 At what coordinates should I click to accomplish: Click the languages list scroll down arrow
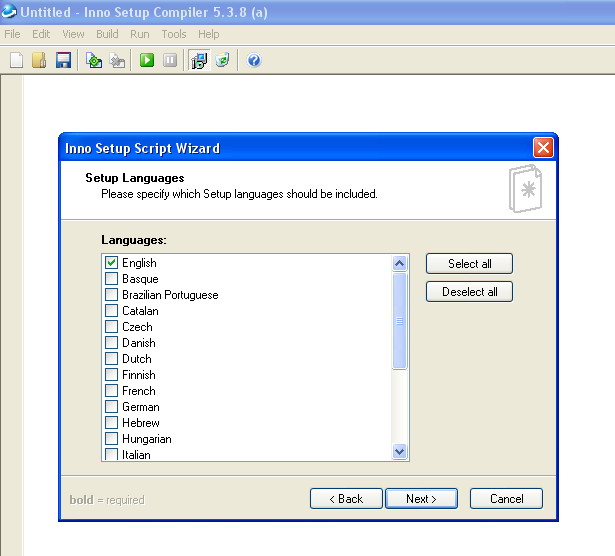tap(399, 451)
